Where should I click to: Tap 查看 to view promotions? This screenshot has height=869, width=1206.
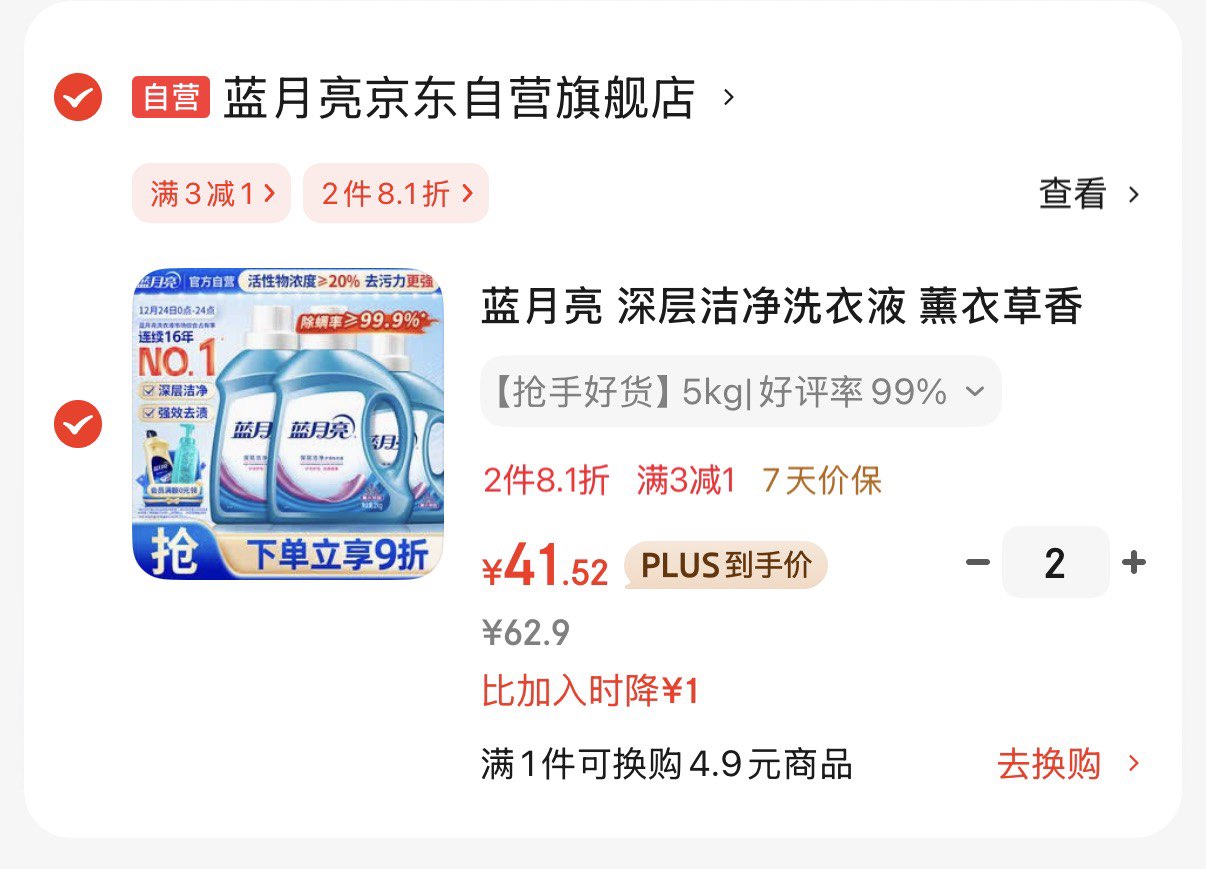[x=1073, y=194]
